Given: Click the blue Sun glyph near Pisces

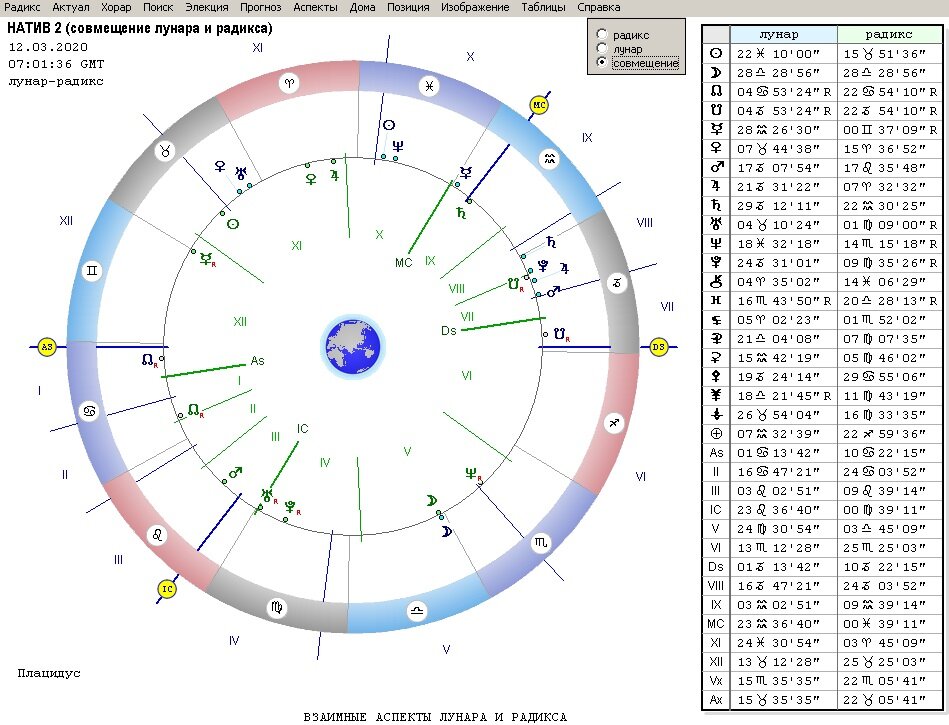Looking at the screenshot, I should tap(389, 125).
